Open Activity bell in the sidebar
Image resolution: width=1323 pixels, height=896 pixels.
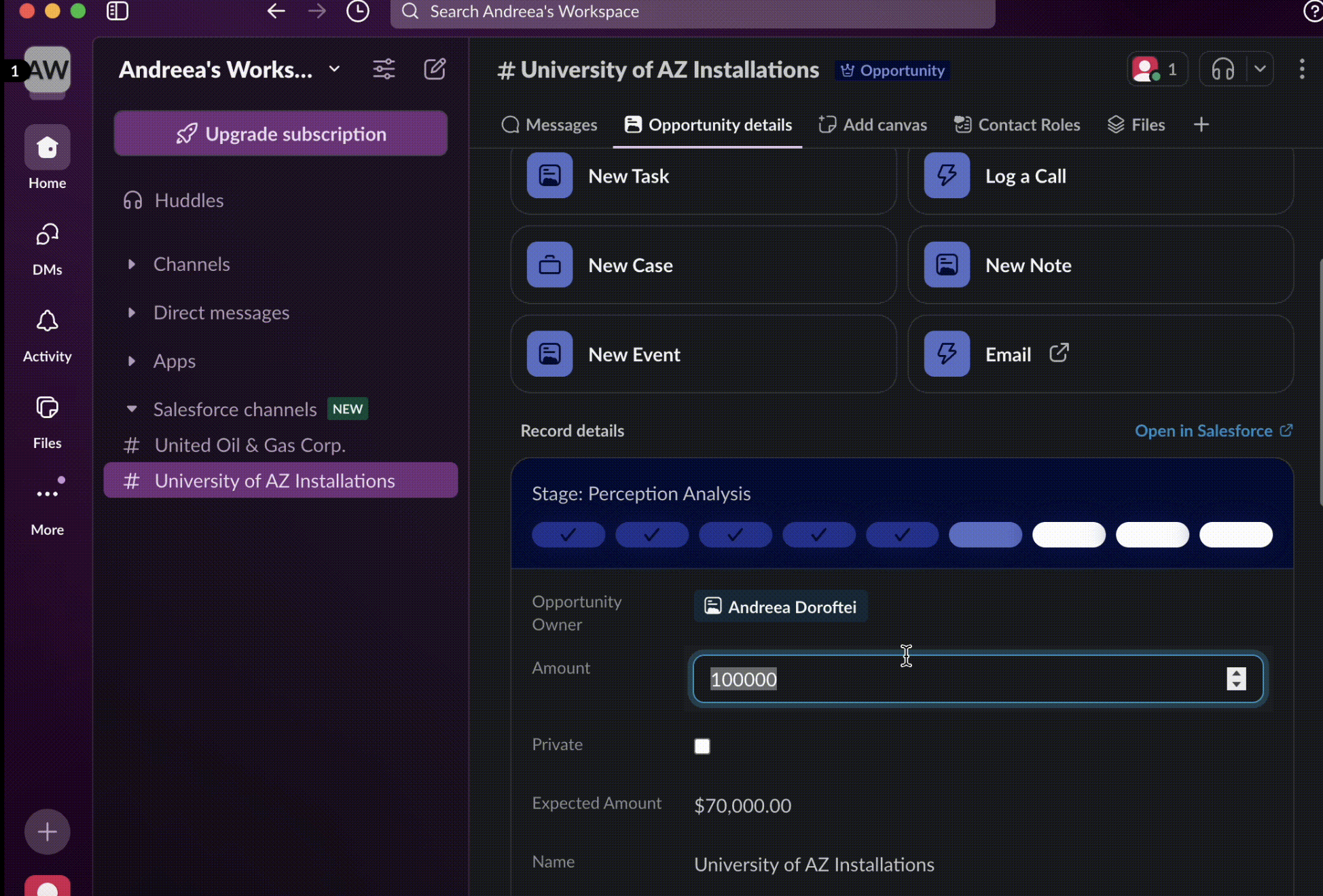(x=48, y=336)
